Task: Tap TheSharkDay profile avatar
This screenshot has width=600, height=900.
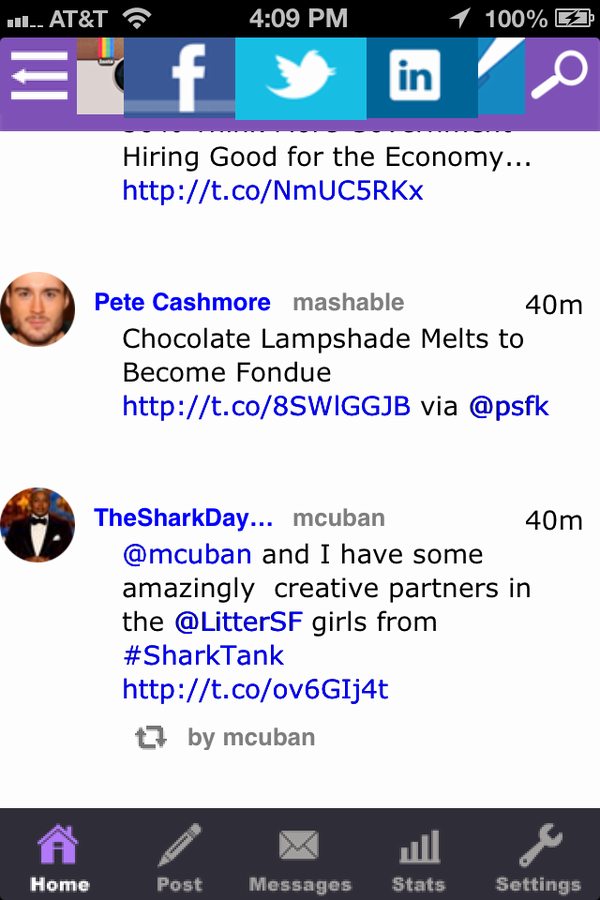Action: (38, 525)
